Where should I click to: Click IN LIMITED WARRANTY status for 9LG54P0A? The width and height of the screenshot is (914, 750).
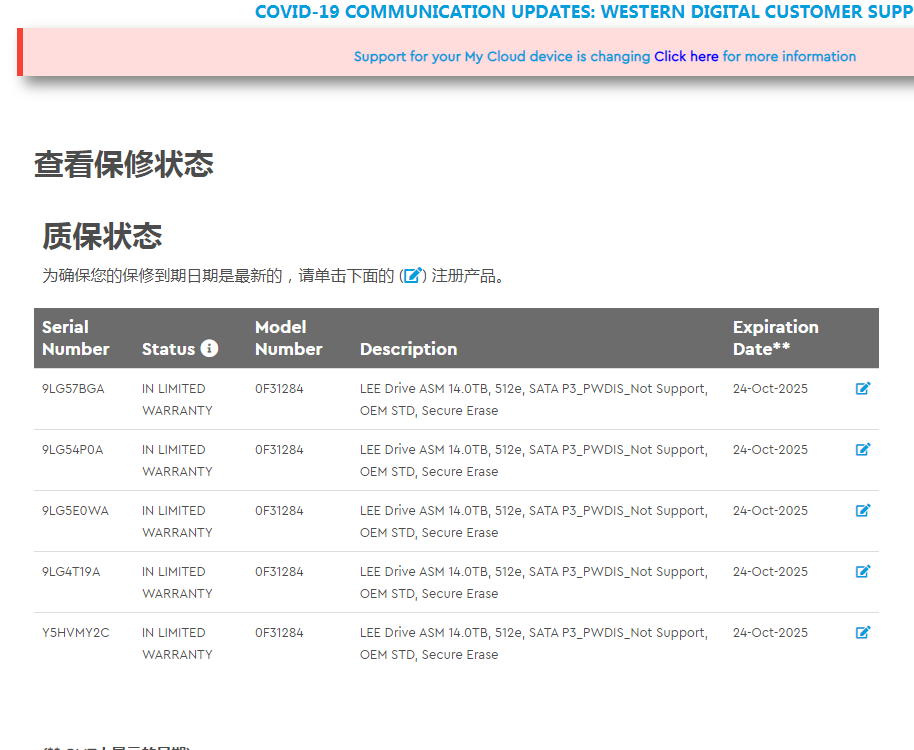[x=177, y=460]
